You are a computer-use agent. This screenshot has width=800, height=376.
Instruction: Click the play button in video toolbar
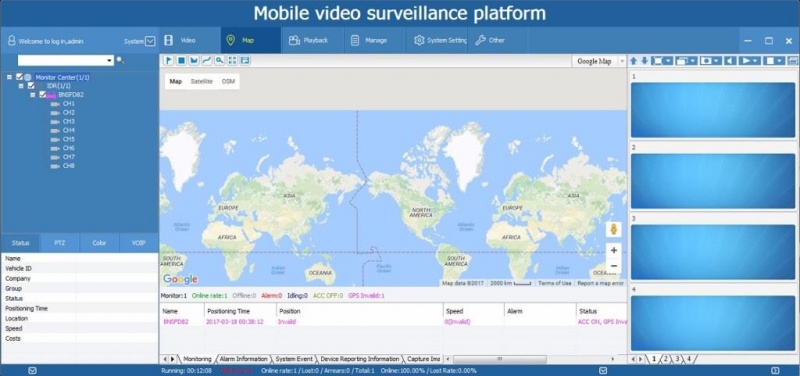coord(746,61)
